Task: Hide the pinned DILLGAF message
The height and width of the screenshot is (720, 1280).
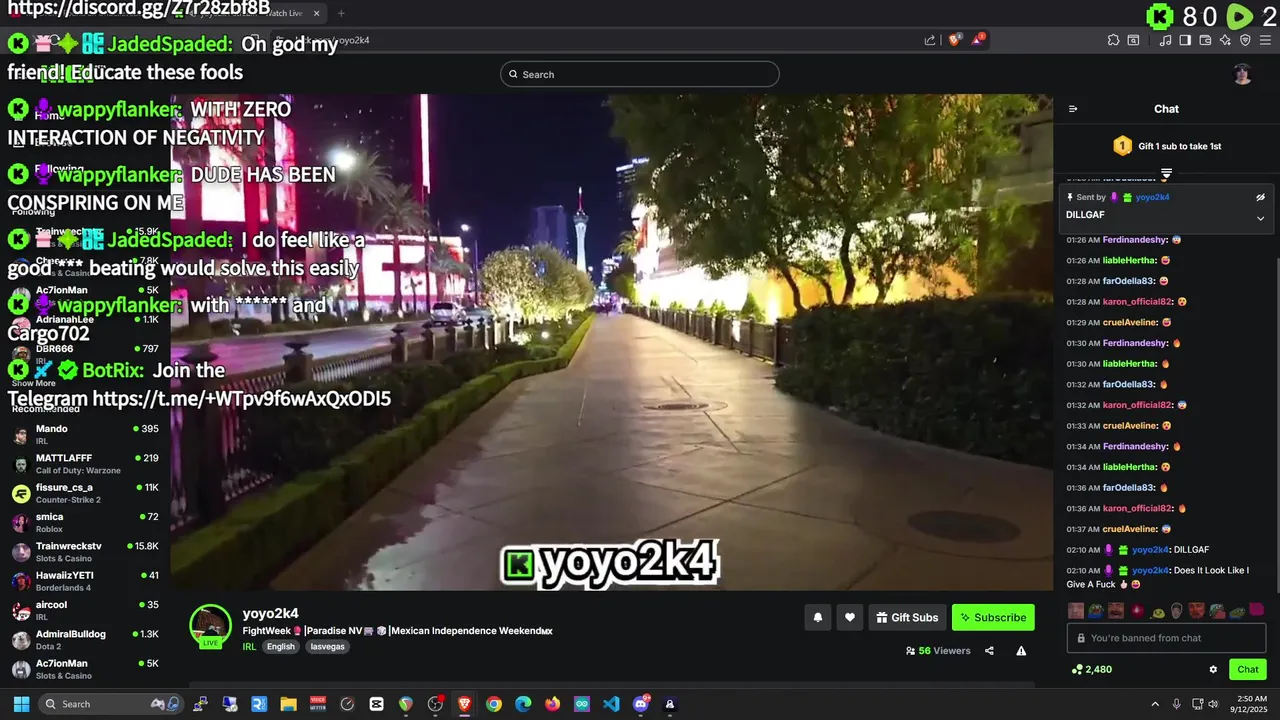Action: 1260,197
